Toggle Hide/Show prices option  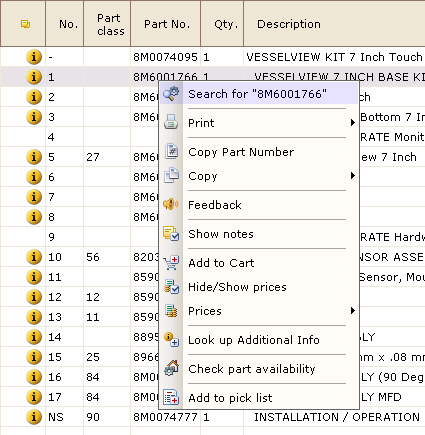pyautogui.click(x=237, y=287)
